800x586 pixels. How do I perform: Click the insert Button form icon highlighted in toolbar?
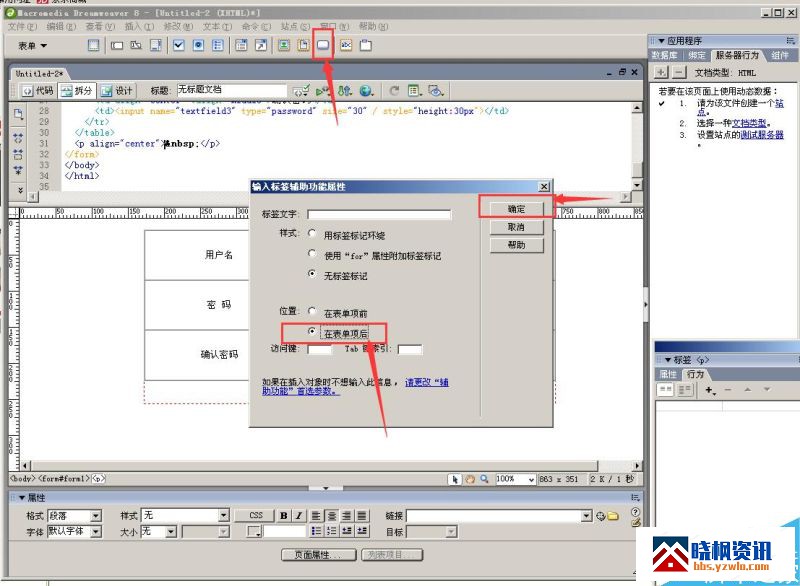coord(323,46)
